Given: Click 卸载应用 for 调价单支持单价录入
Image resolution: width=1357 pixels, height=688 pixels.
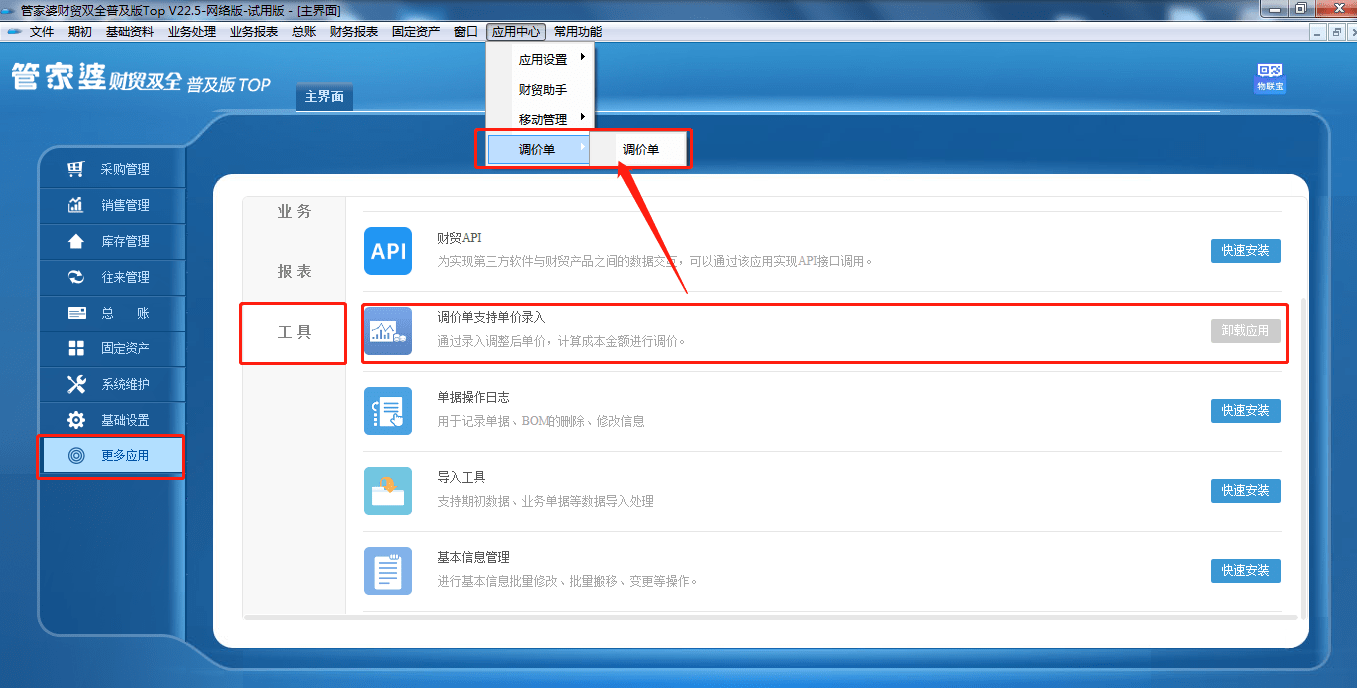Looking at the screenshot, I should (1245, 331).
